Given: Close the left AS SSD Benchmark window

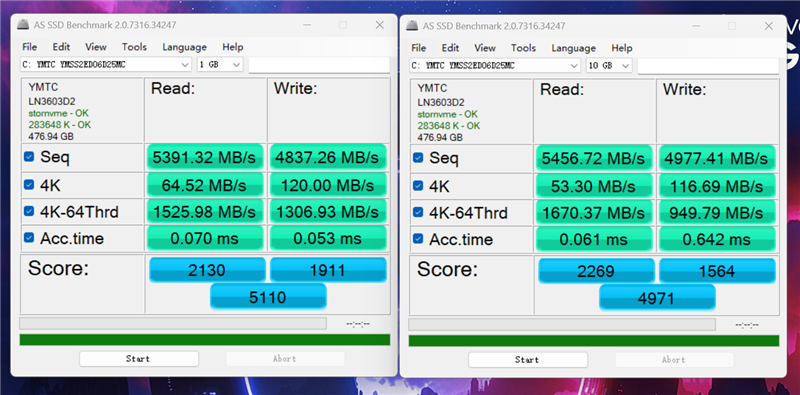Looking at the screenshot, I should [379, 25].
